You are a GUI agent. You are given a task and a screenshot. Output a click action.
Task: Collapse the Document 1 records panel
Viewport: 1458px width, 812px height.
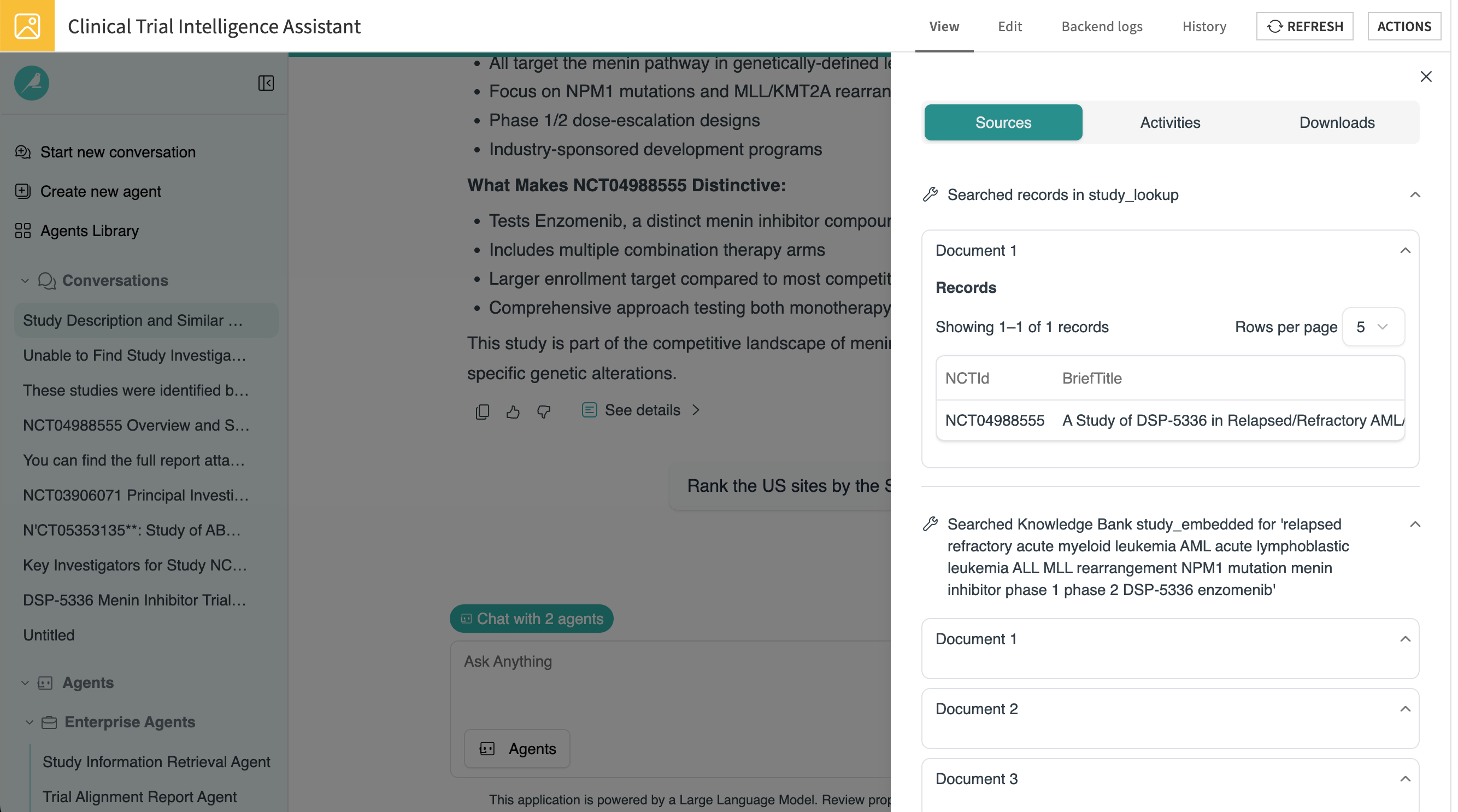click(x=1406, y=250)
